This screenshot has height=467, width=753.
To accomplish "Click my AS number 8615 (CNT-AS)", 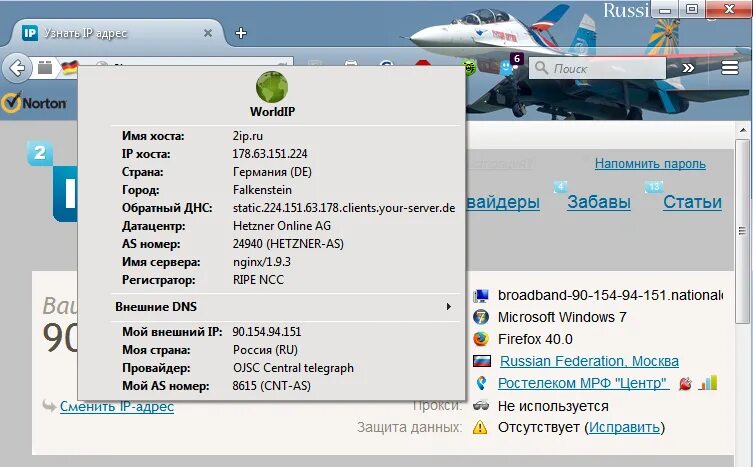I will click(272, 386).
